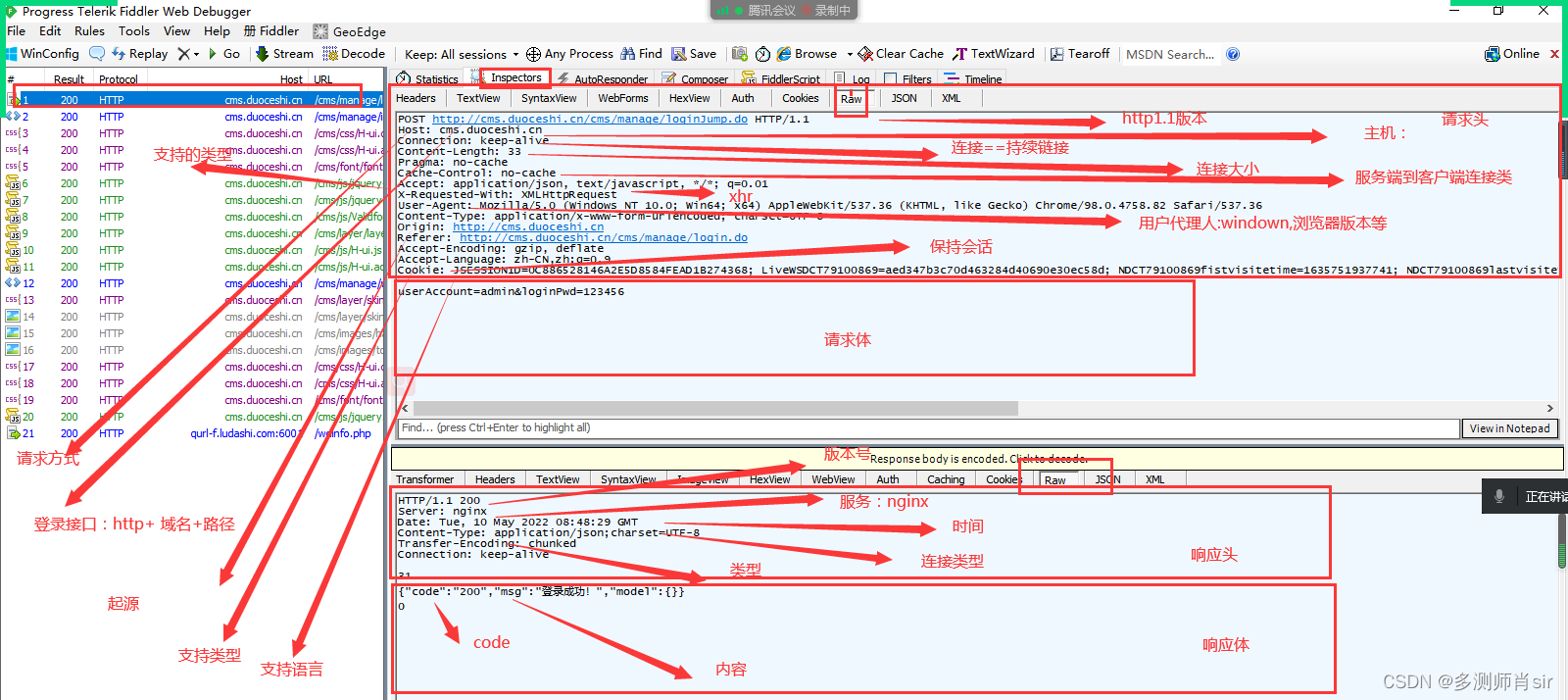Toggle Decode option in toolbar
The height and width of the screenshot is (700, 1568).
pos(354,54)
